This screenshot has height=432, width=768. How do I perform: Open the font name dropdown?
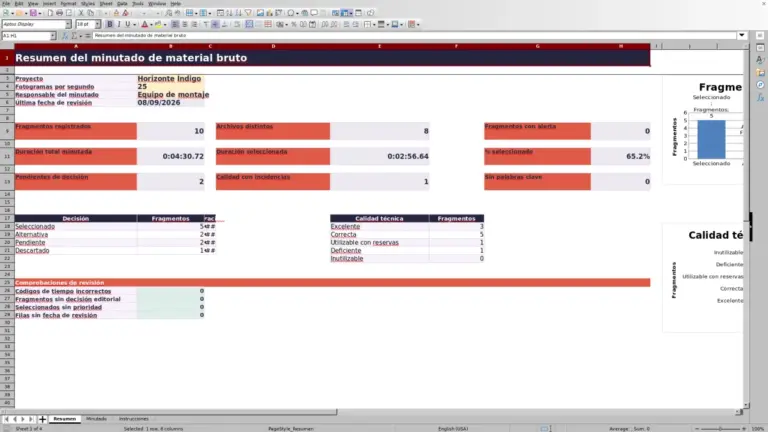pos(68,24)
